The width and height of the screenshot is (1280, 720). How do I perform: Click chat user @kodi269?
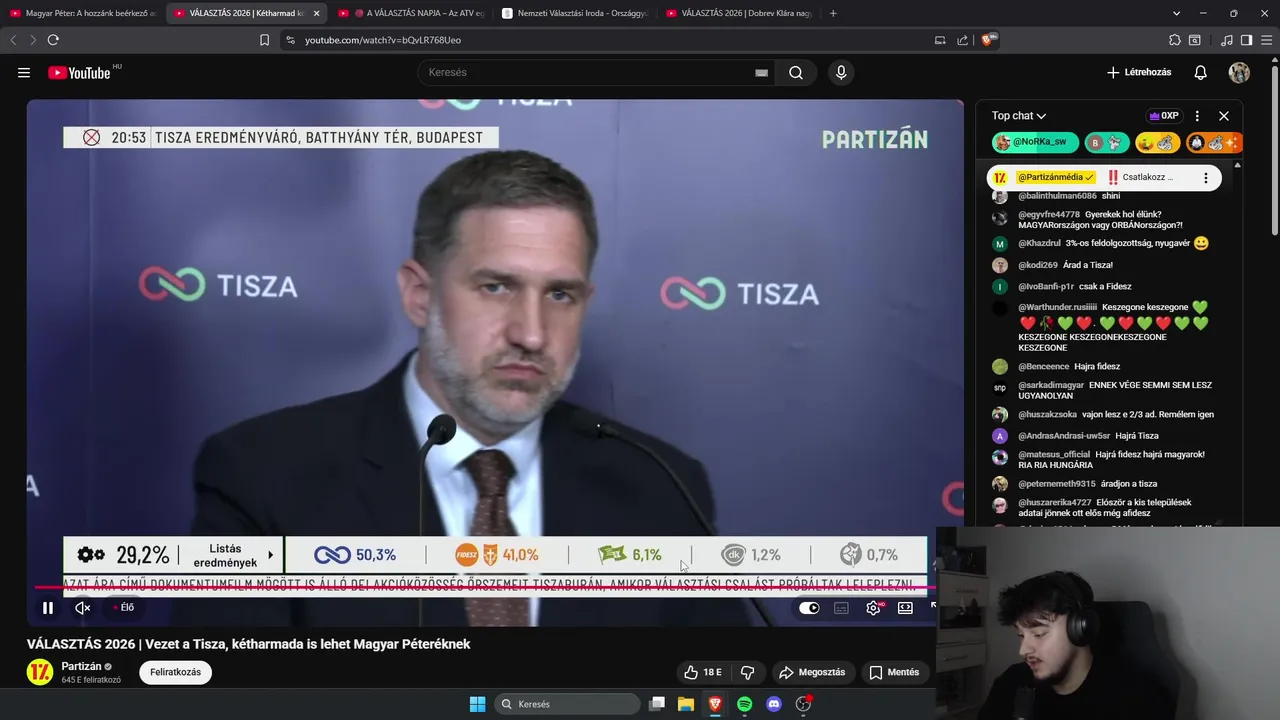(1038, 265)
